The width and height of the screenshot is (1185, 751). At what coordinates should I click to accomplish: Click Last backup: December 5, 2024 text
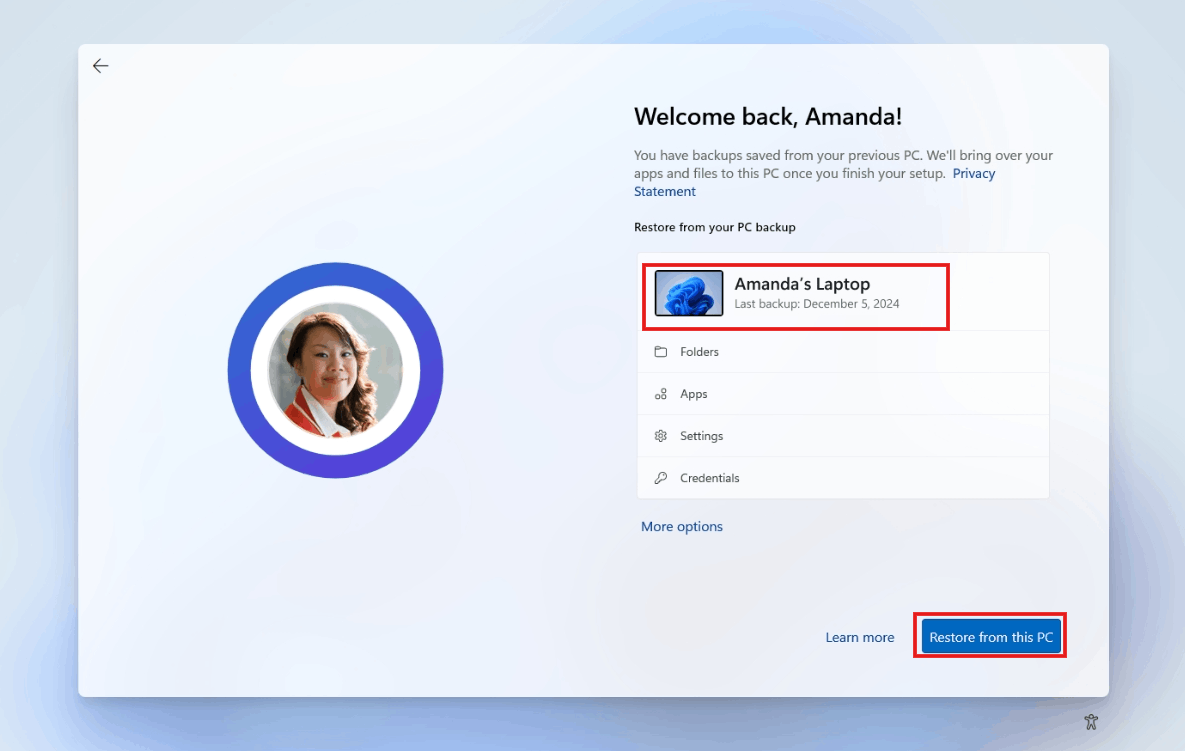click(817, 304)
